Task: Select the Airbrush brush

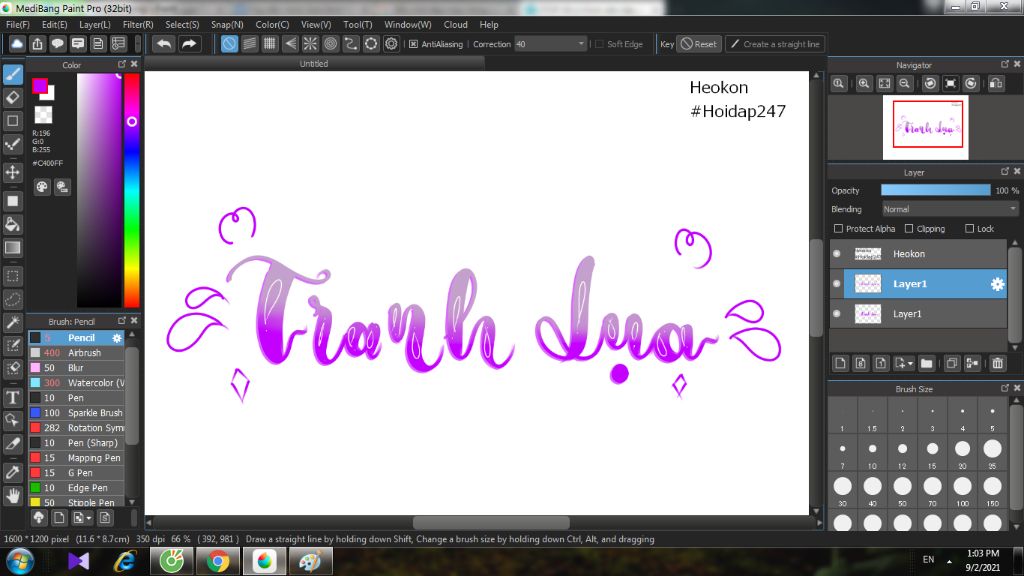Action: pos(76,353)
